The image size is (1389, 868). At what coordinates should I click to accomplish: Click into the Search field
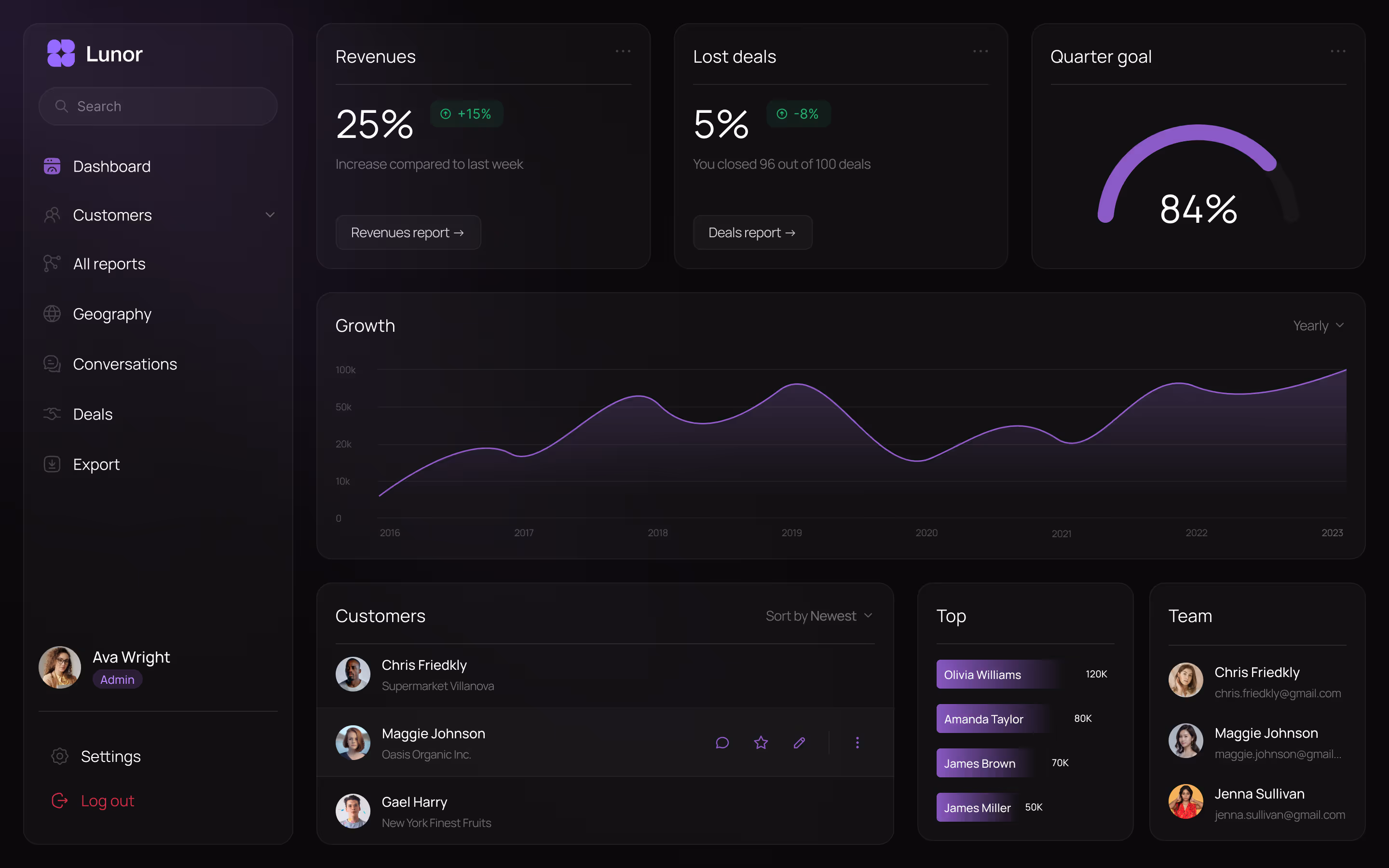[x=158, y=106]
